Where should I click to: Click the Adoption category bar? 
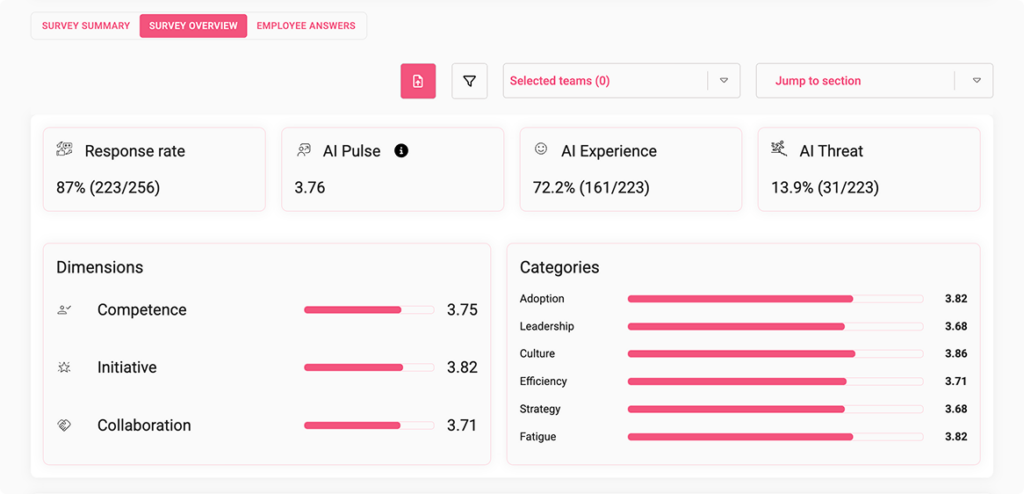[x=775, y=299]
